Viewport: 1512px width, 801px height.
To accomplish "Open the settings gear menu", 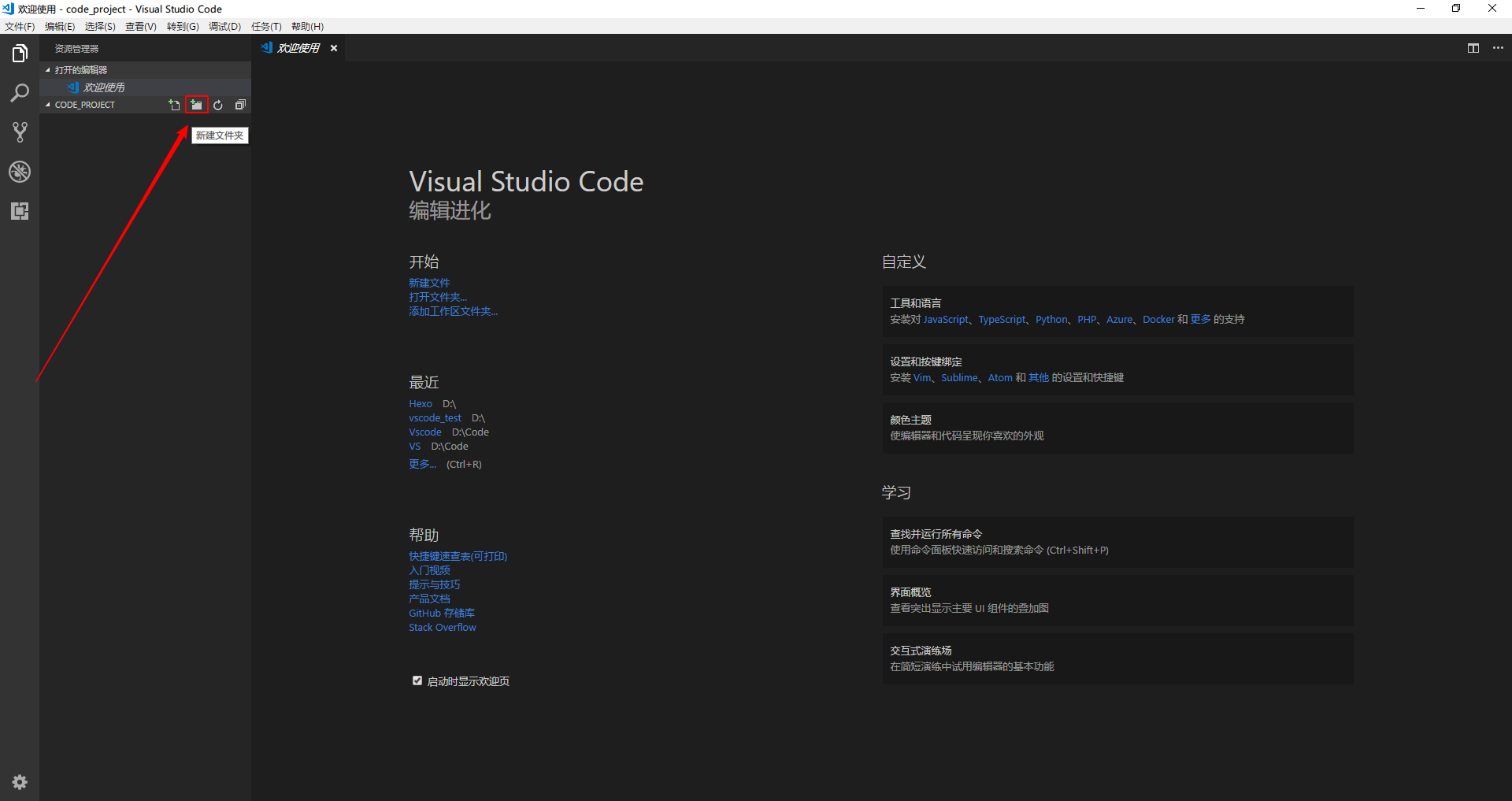I will [x=20, y=781].
